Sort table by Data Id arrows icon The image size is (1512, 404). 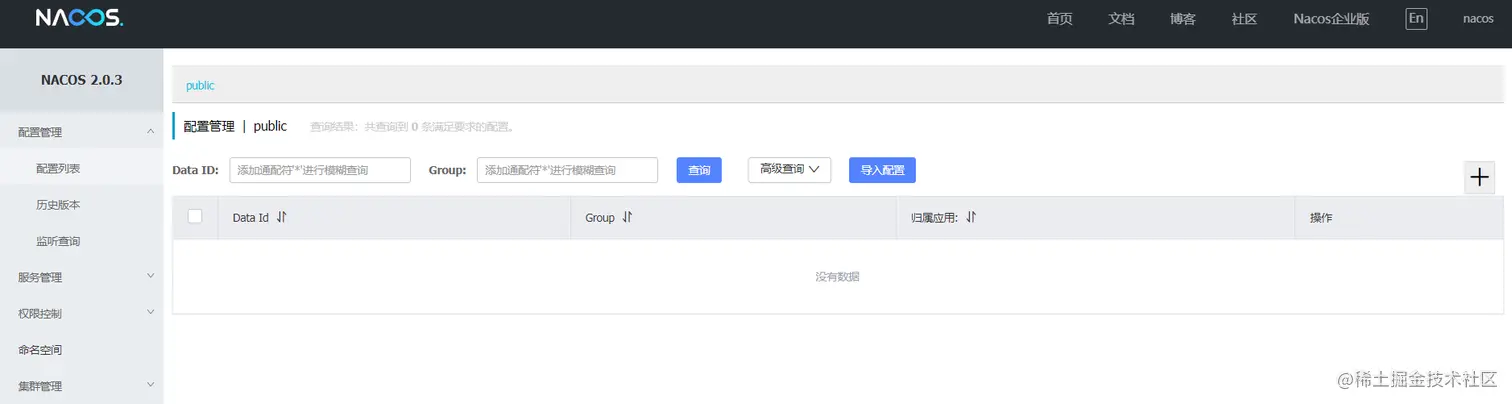point(281,217)
